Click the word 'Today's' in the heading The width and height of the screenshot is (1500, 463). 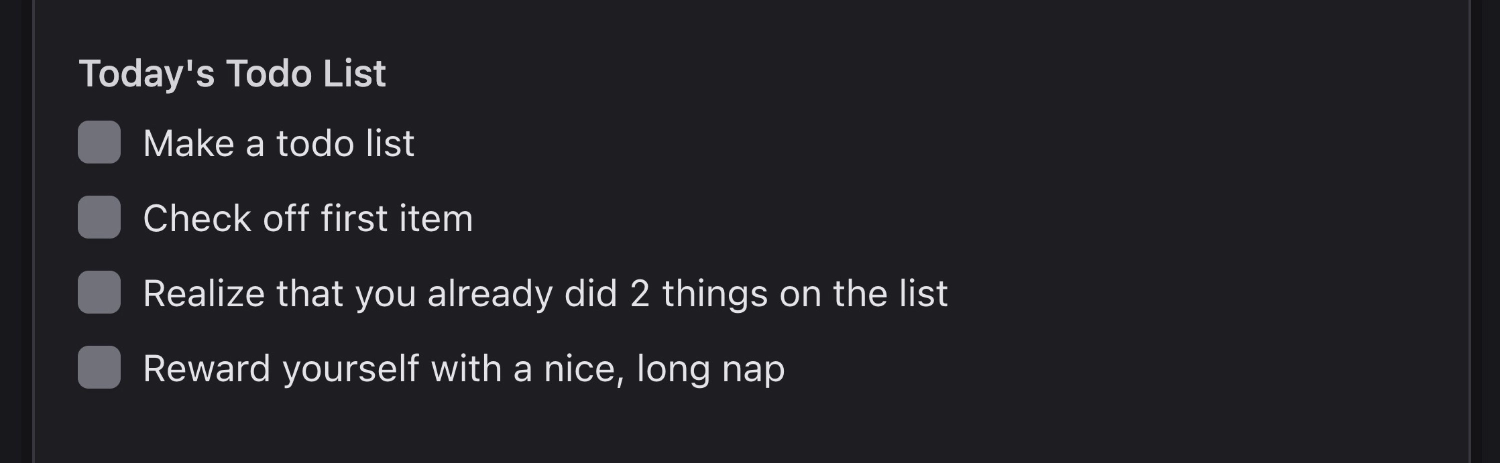(x=146, y=74)
